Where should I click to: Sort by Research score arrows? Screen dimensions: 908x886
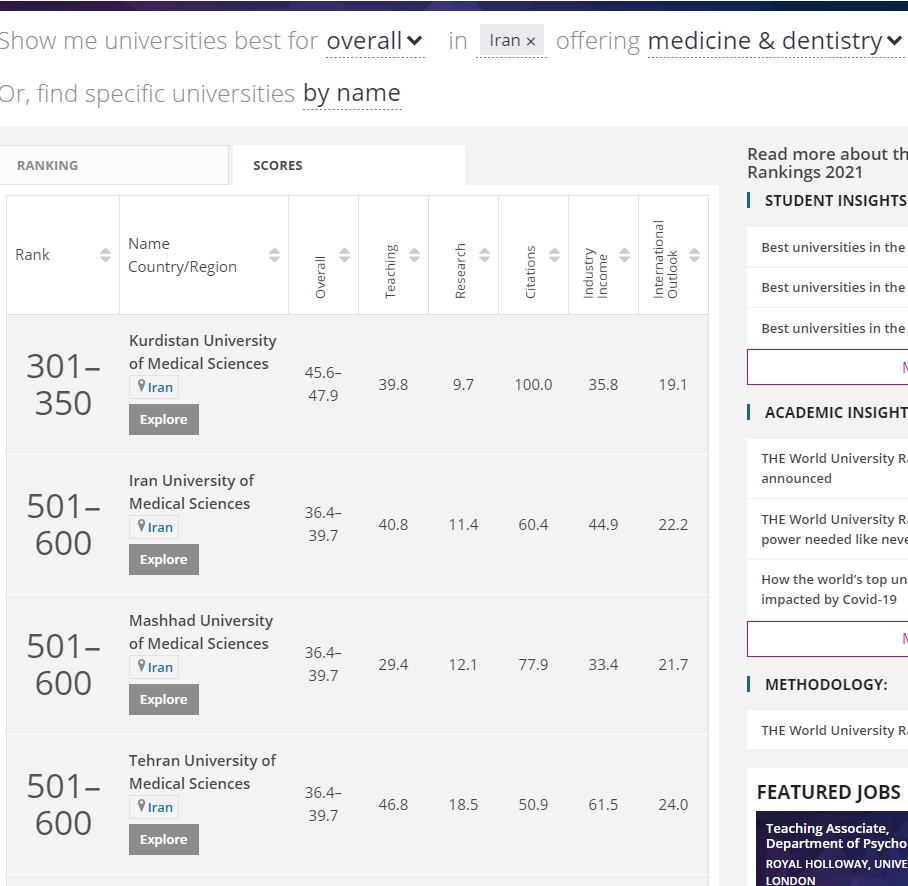[x=485, y=255]
